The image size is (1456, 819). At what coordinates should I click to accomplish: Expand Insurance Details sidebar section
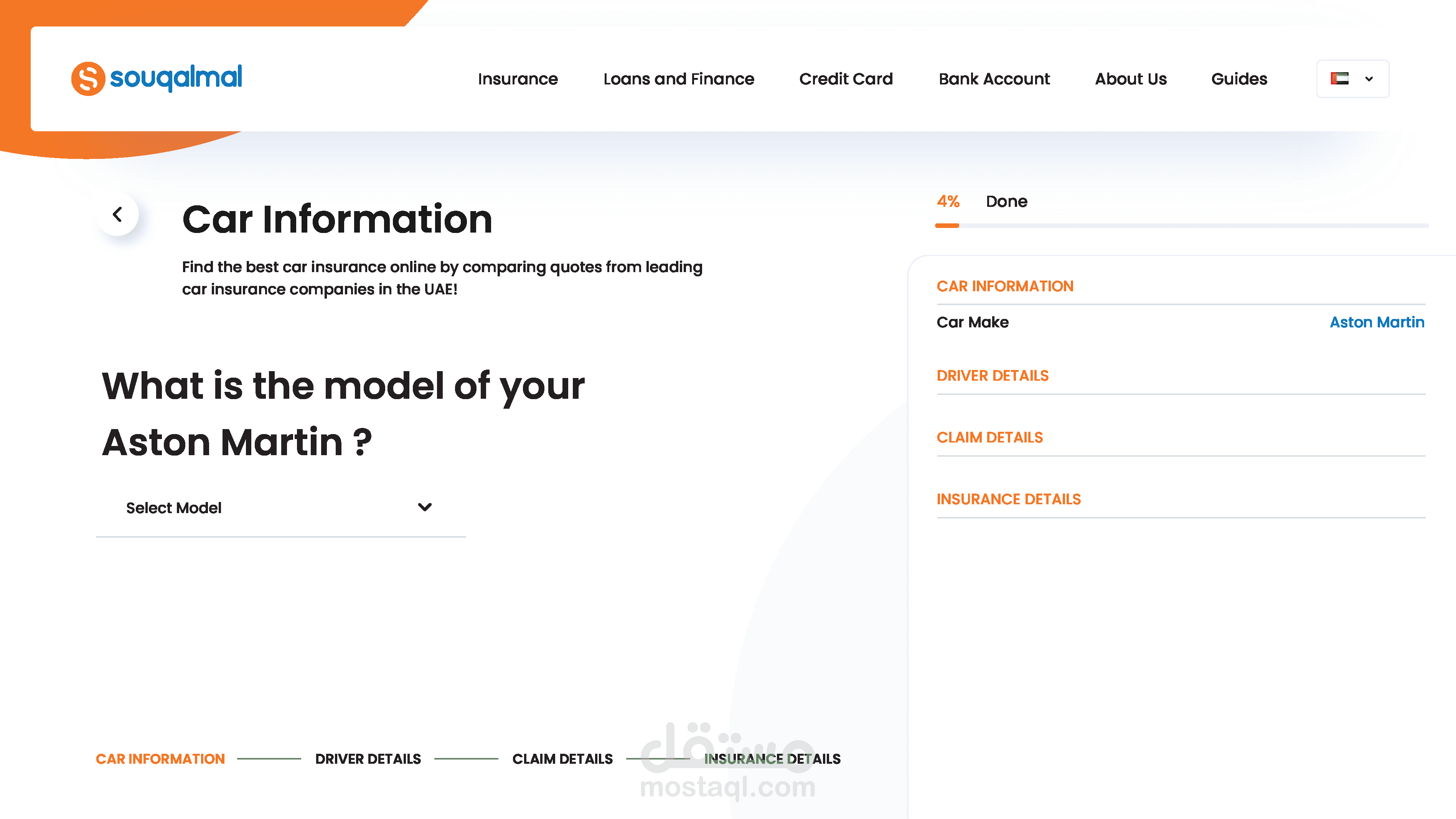[1008, 499]
